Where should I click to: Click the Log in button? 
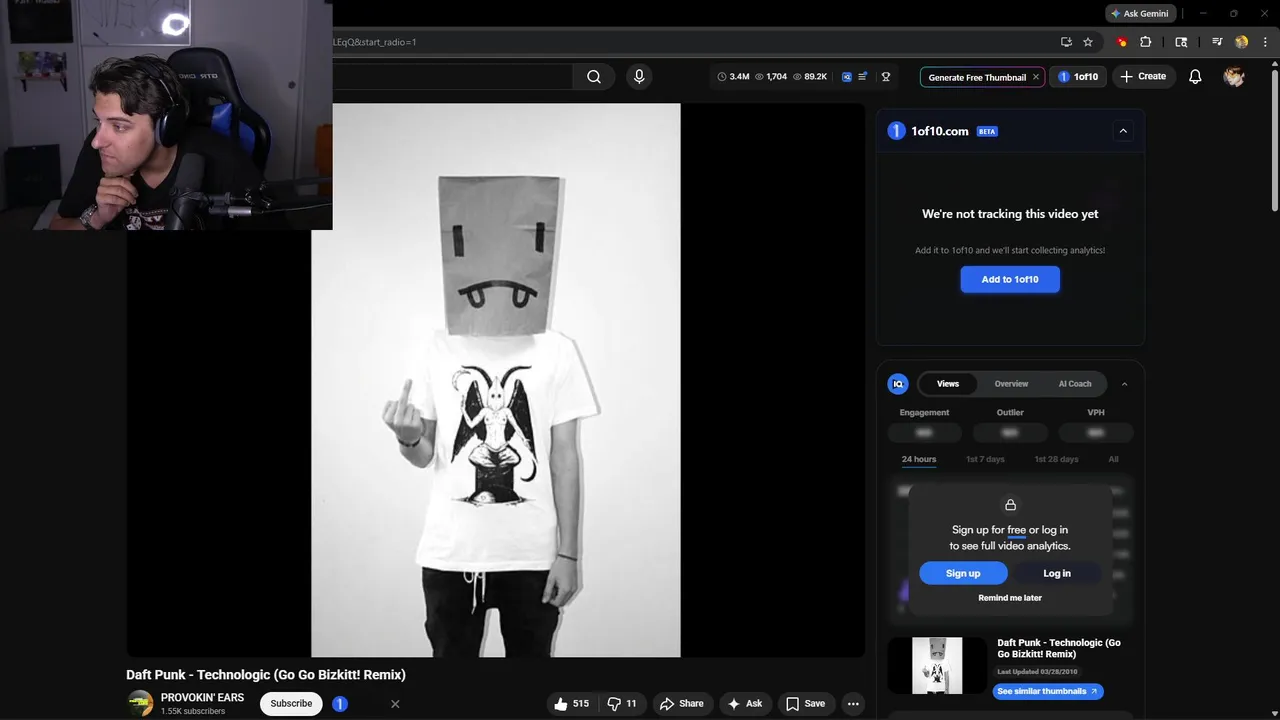pyautogui.click(x=1057, y=573)
